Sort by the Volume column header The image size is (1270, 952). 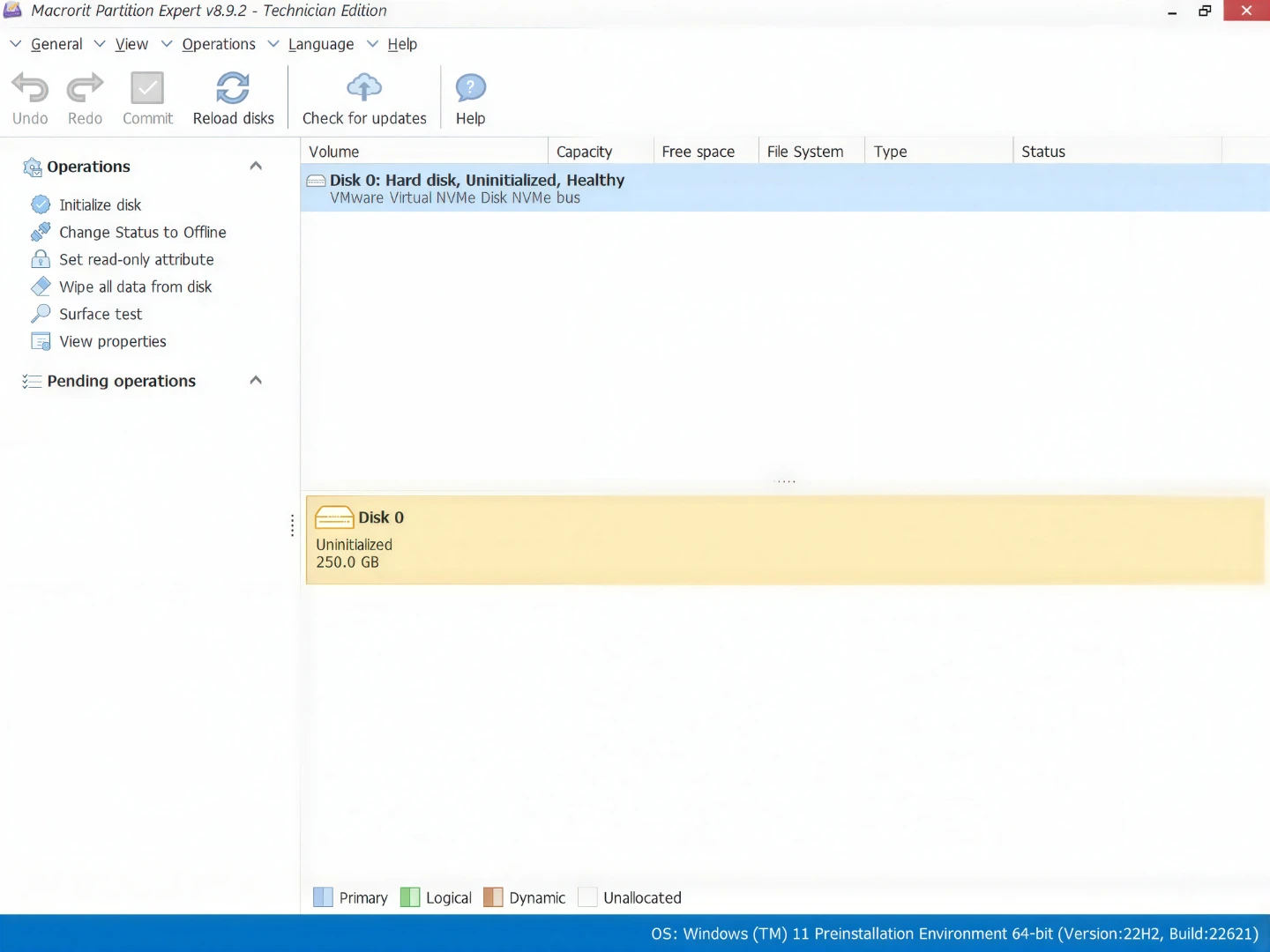coord(424,152)
